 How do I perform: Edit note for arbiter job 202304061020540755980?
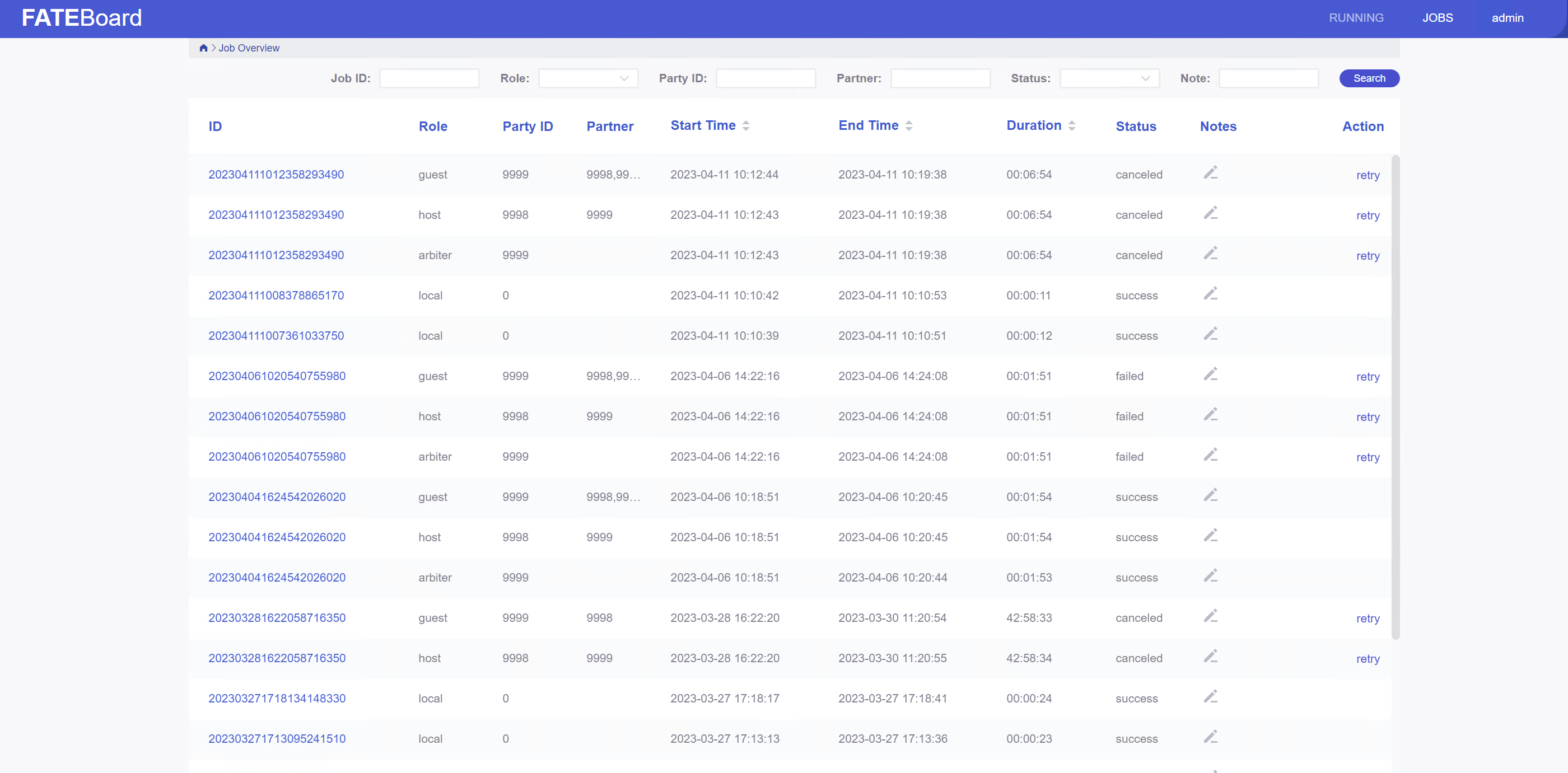[x=1211, y=456]
